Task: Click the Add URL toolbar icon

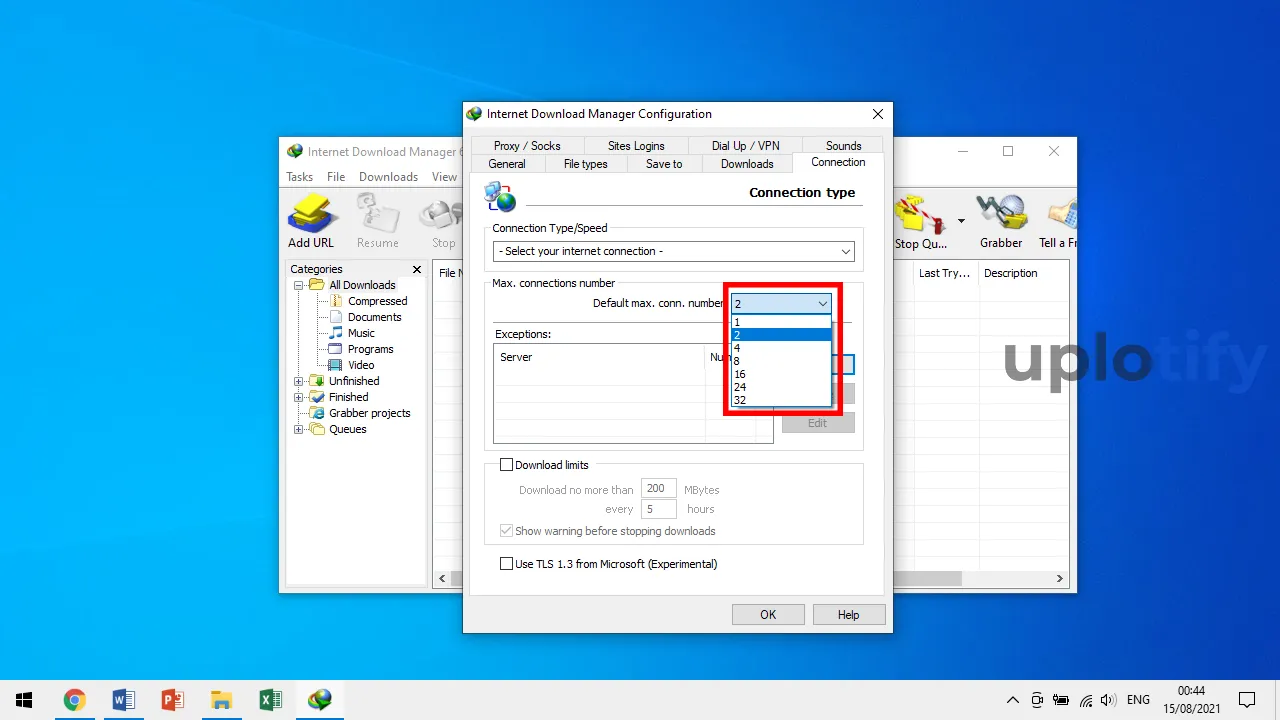Action: 311,221
